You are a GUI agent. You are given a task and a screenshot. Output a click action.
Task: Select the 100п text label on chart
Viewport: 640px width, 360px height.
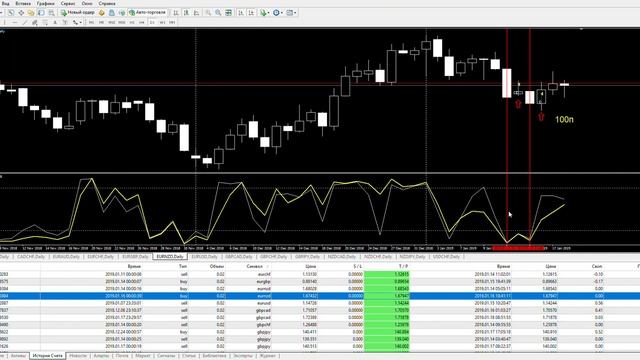pos(564,120)
